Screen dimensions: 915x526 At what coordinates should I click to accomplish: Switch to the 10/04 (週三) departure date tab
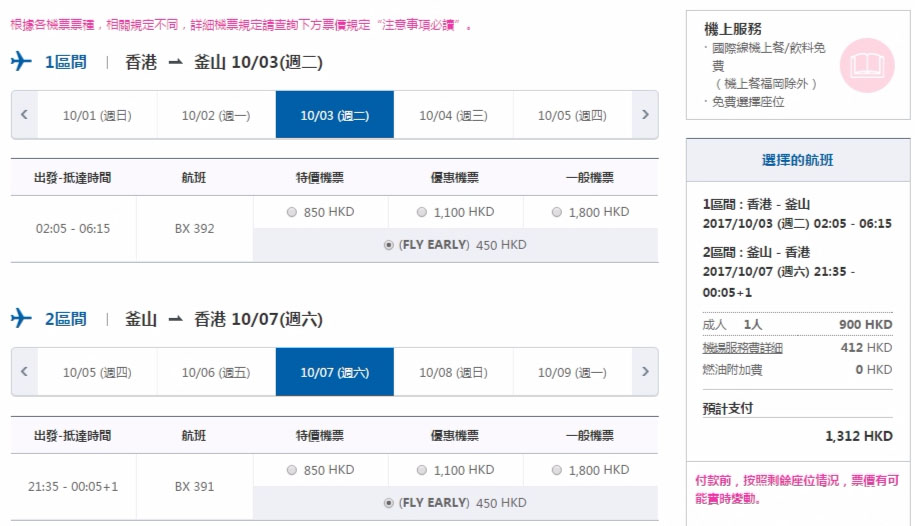coord(453,115)
